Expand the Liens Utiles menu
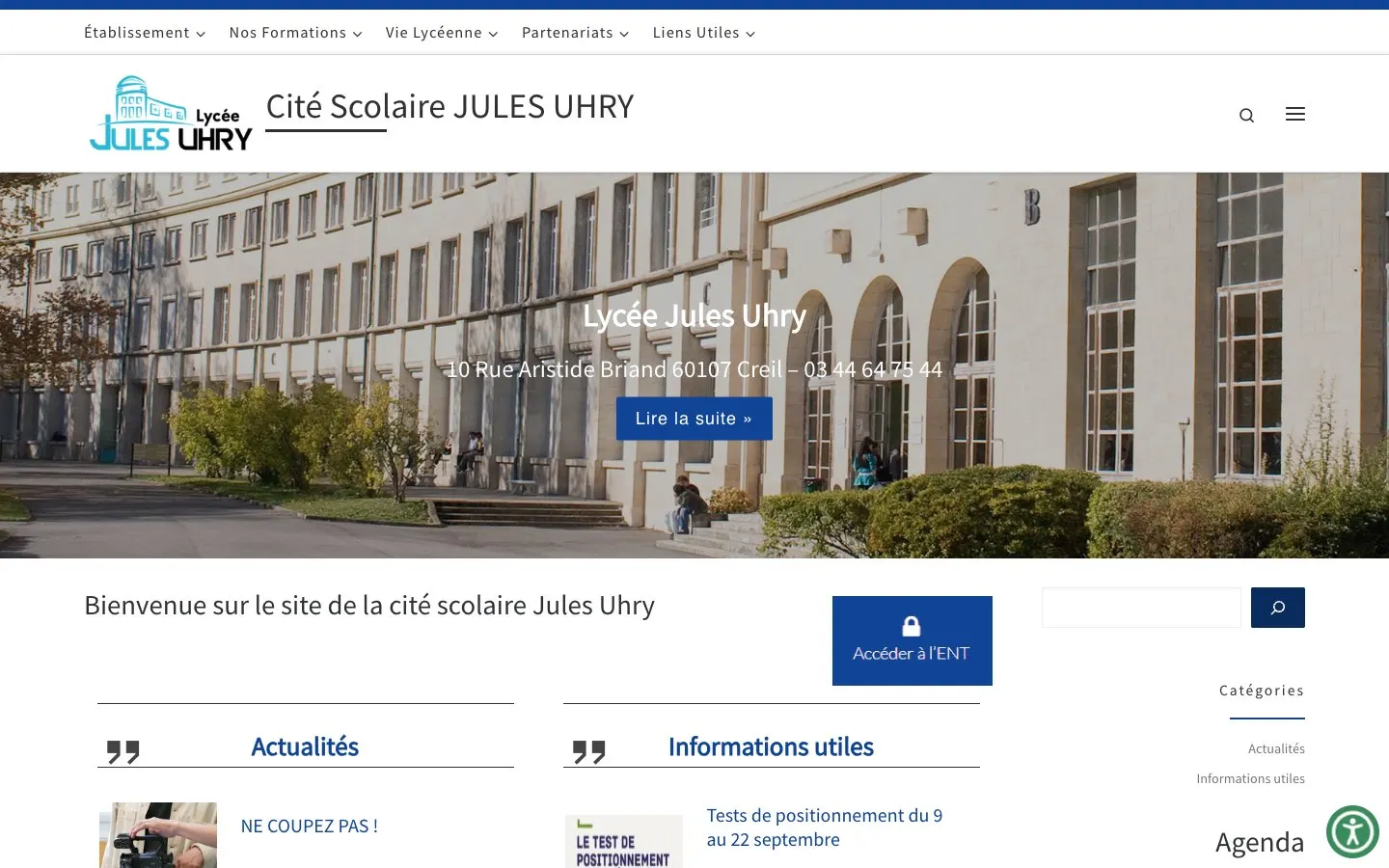 point(704,33)
